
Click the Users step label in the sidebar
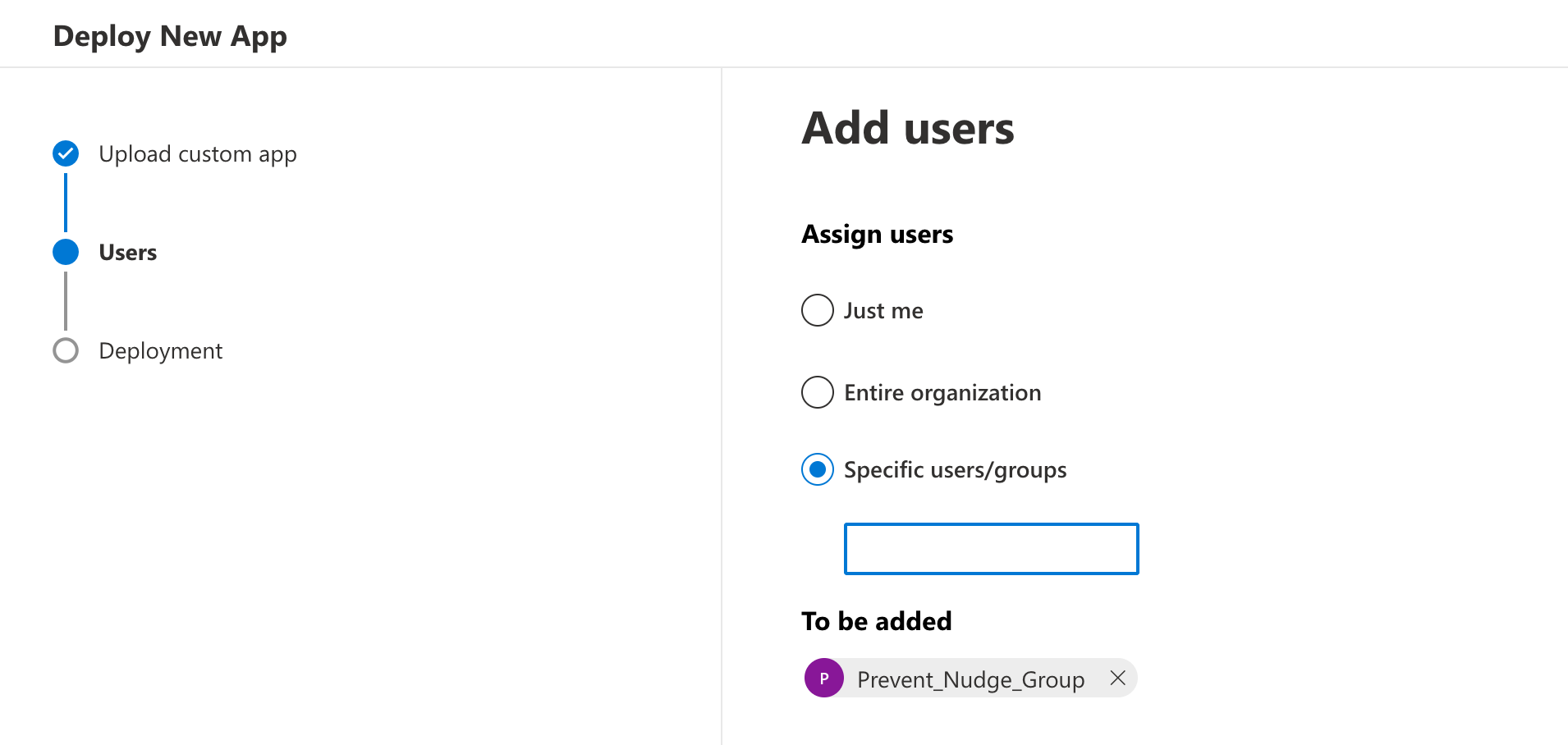click(x=127, y=252)
